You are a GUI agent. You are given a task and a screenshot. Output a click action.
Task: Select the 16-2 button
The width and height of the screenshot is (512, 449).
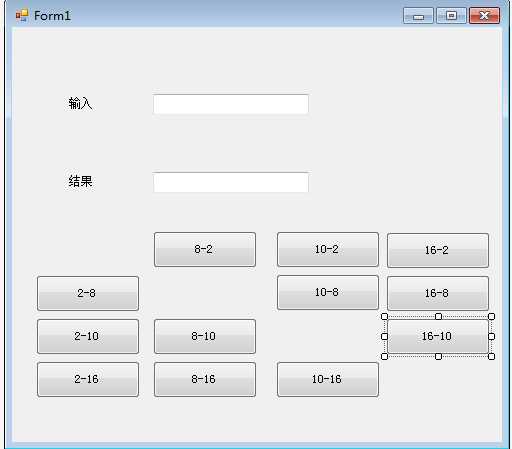438,250
